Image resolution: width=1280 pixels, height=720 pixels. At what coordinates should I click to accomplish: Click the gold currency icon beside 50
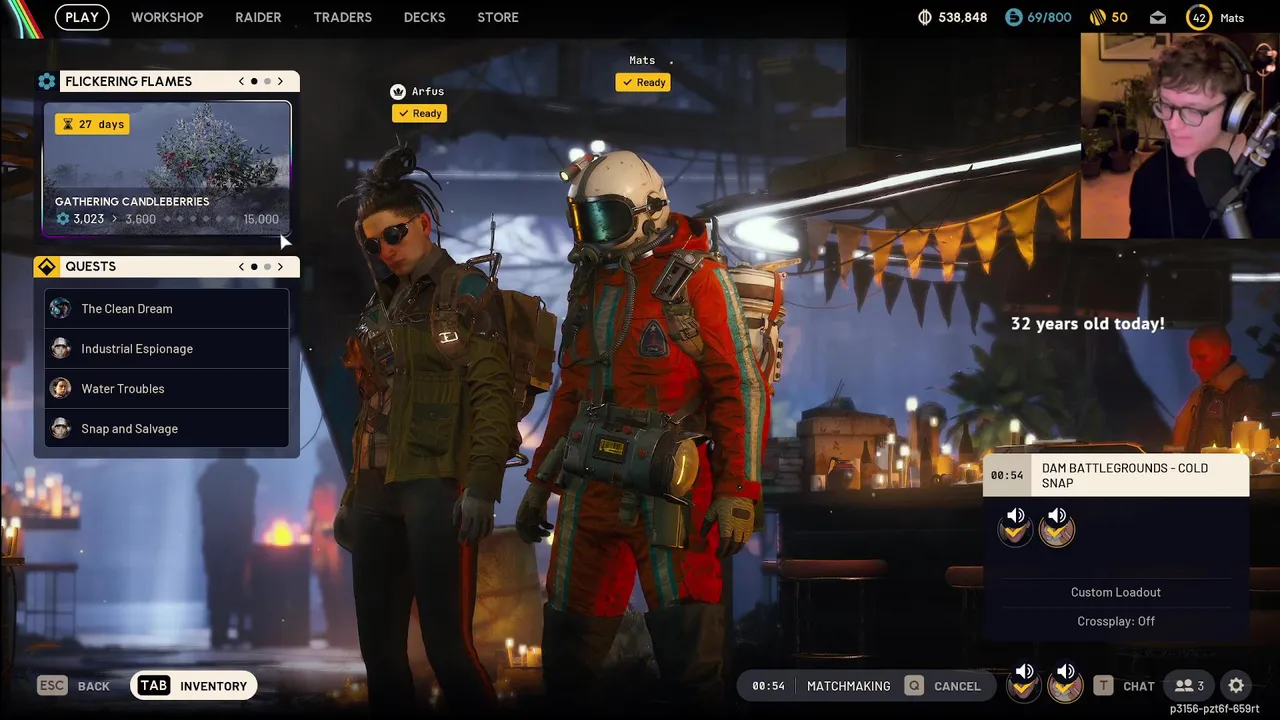[x=1098, y=17]
